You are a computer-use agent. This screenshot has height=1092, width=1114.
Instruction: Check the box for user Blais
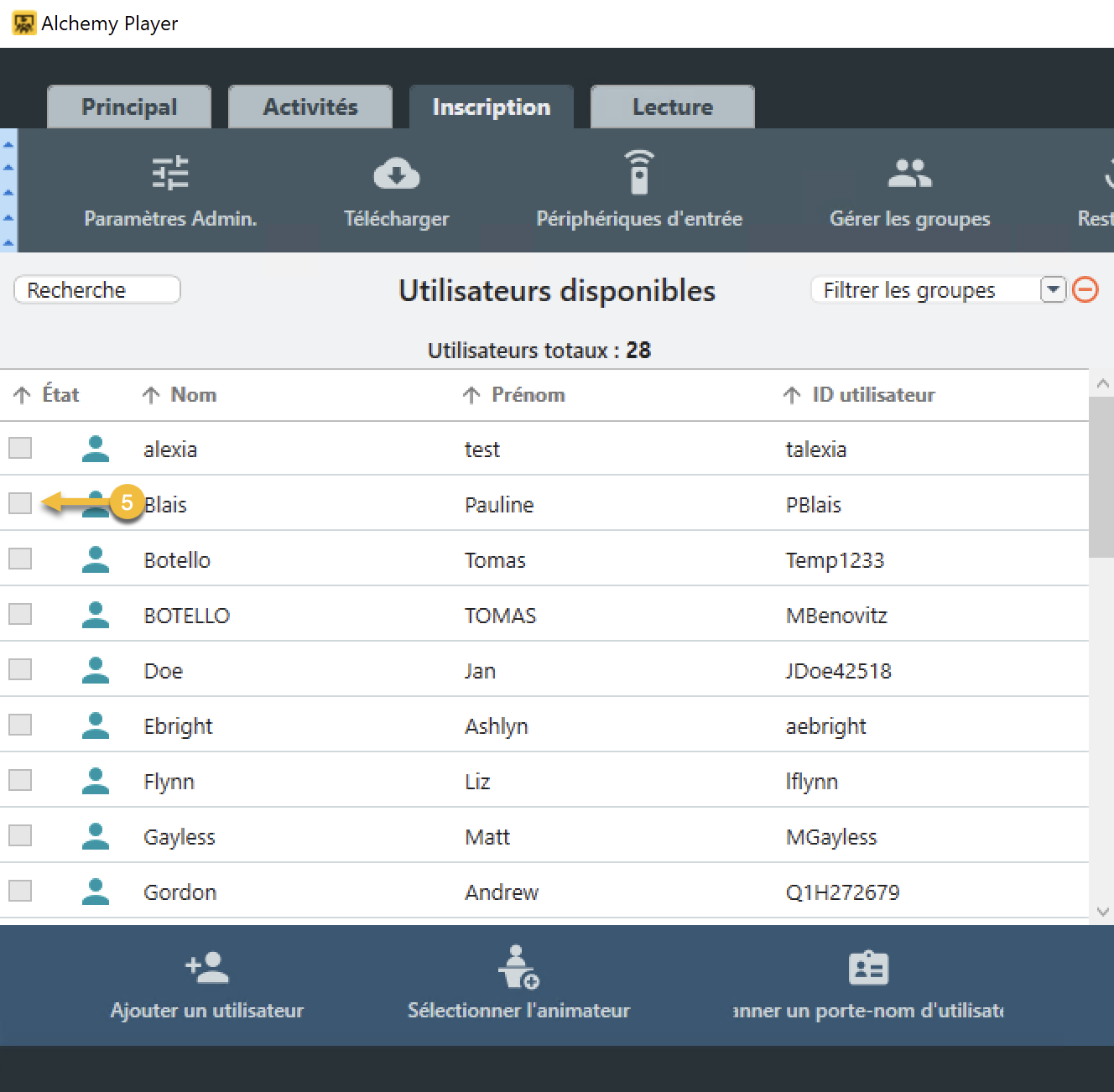click(20, 503)
